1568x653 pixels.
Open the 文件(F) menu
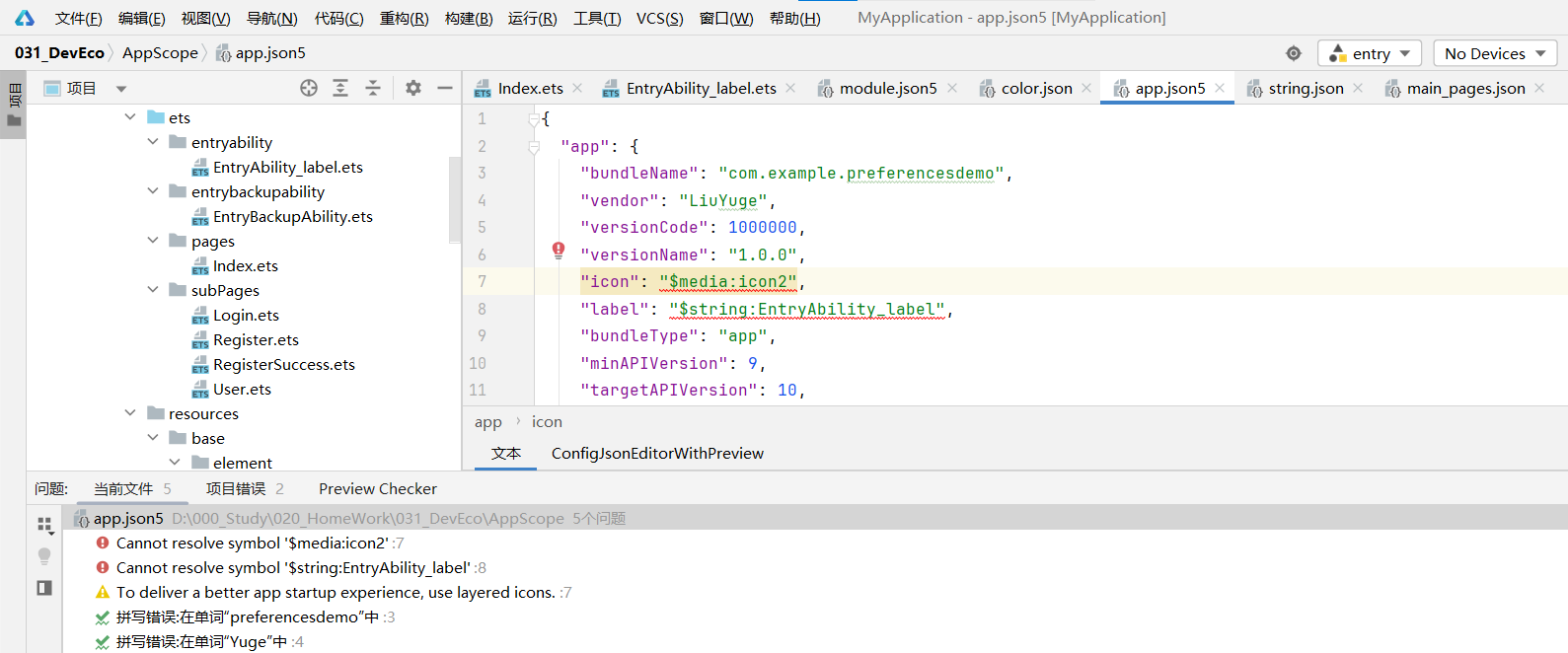tap(79, 18)
